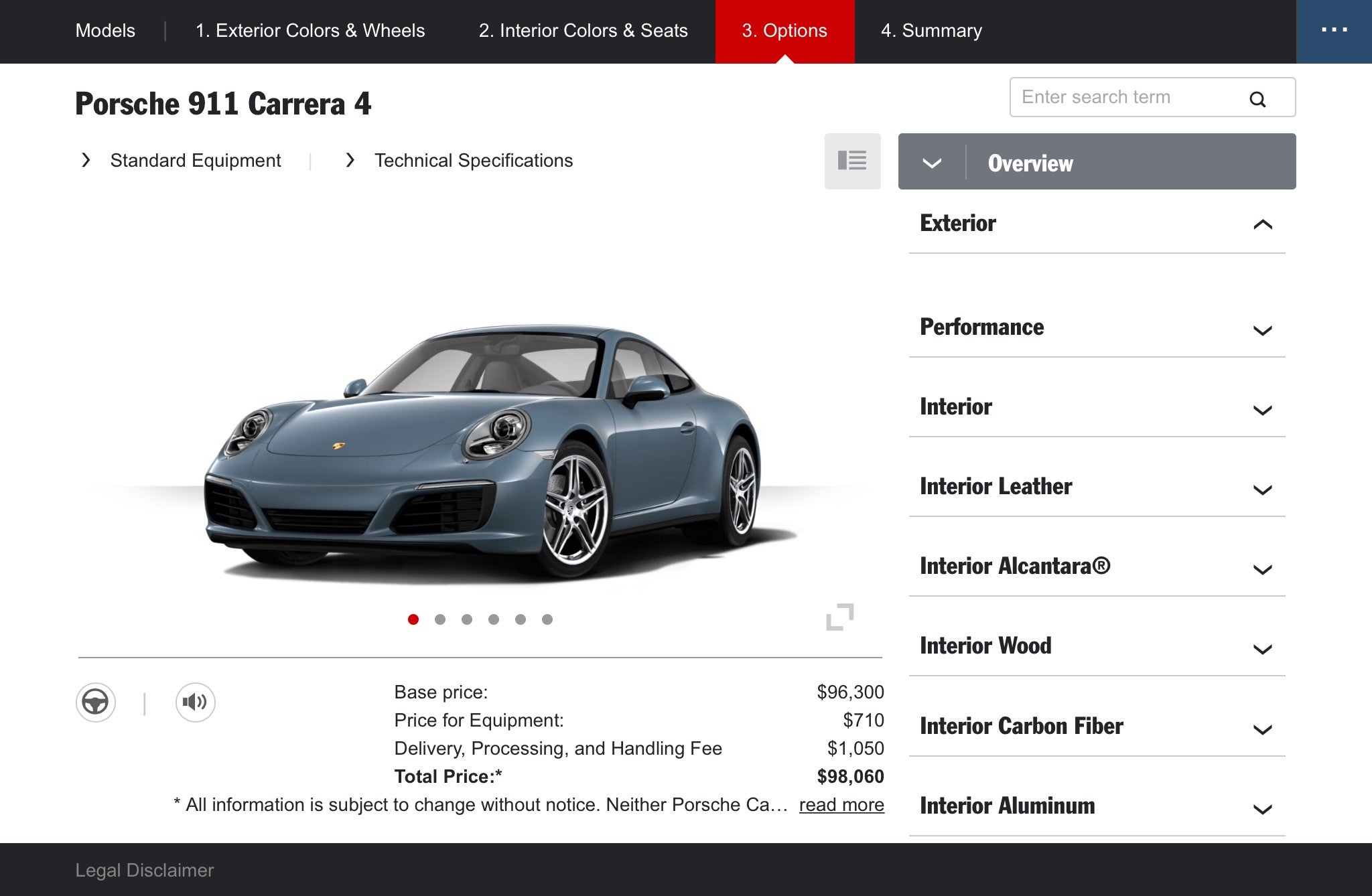Open Technical Specifications link

(x=474, y=161)
